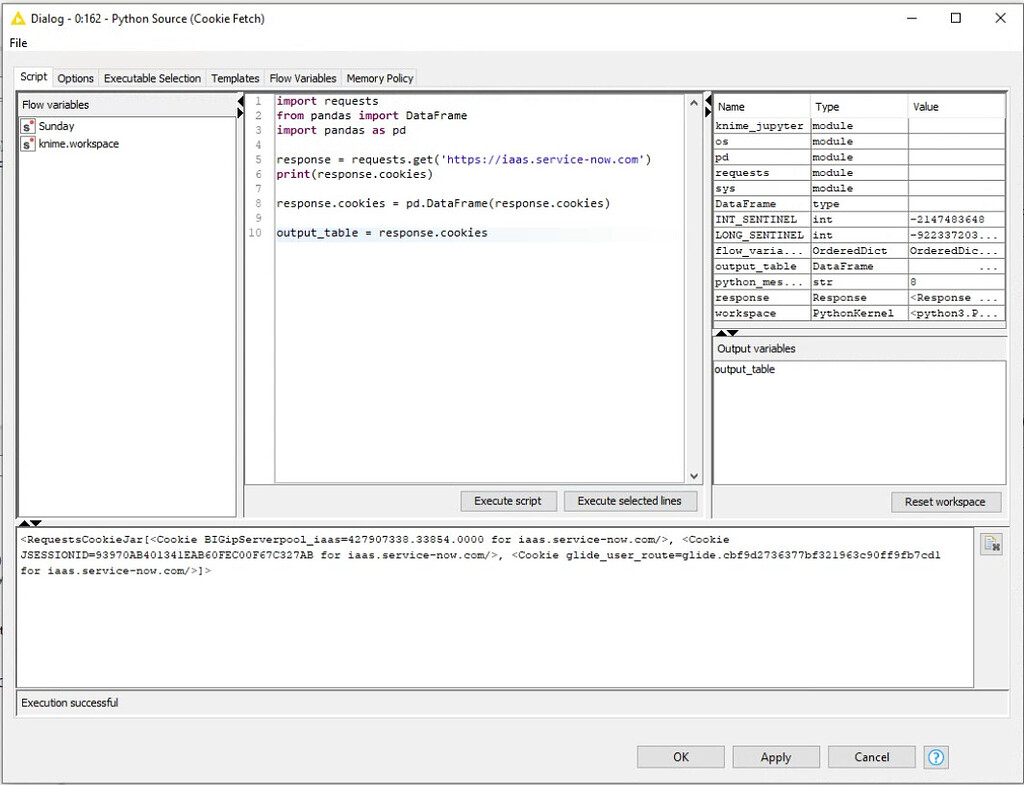Click scroll-up arrow of the code editor
1024x785 pixels.
[x=694, y=102]
